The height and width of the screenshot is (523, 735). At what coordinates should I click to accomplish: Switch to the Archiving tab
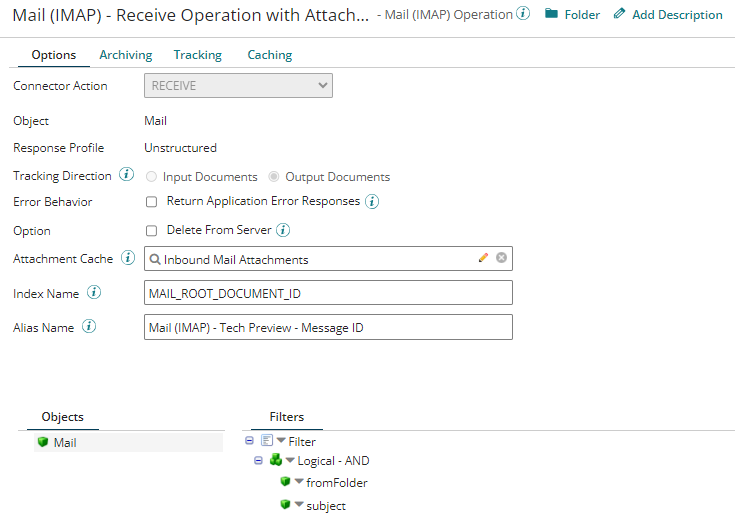[125, 55]
